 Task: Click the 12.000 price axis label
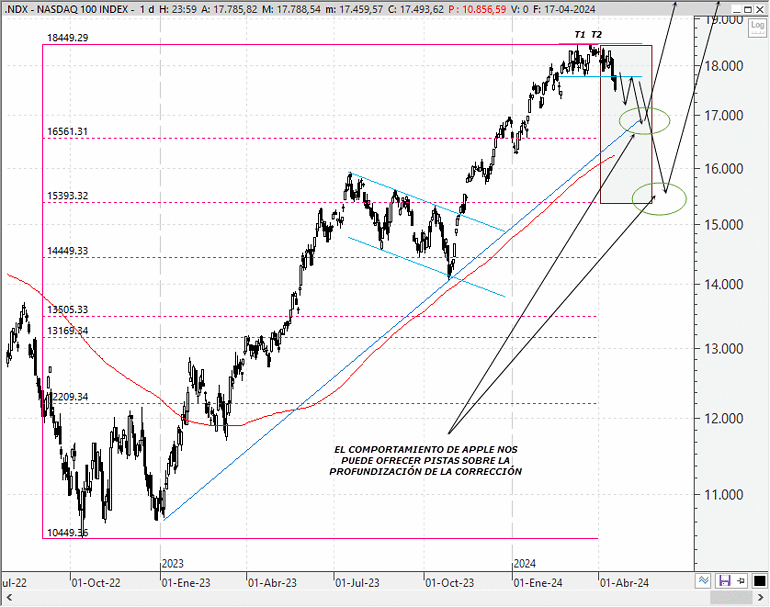pos(724,418)
